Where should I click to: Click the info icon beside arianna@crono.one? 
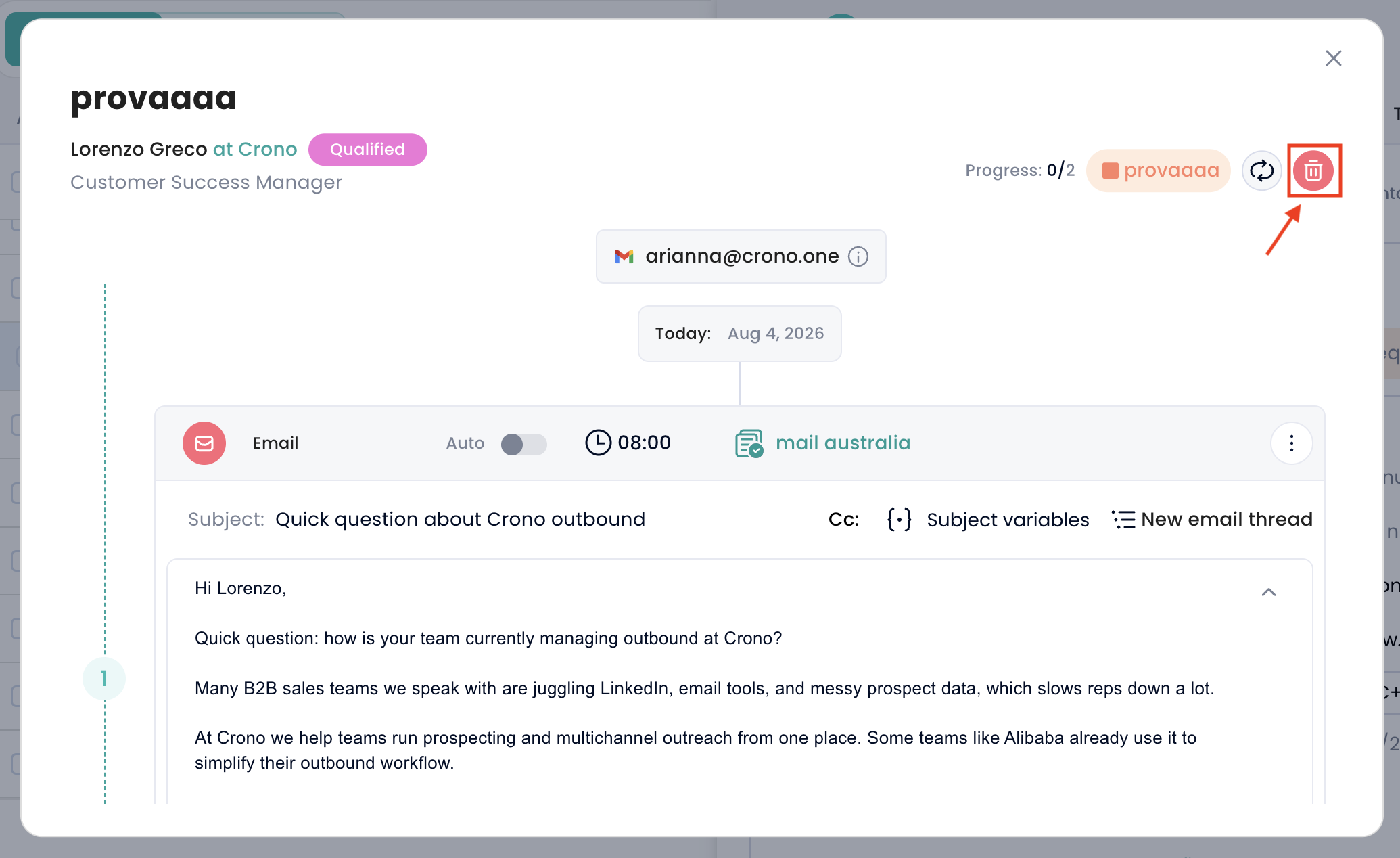tap(858, 256)
